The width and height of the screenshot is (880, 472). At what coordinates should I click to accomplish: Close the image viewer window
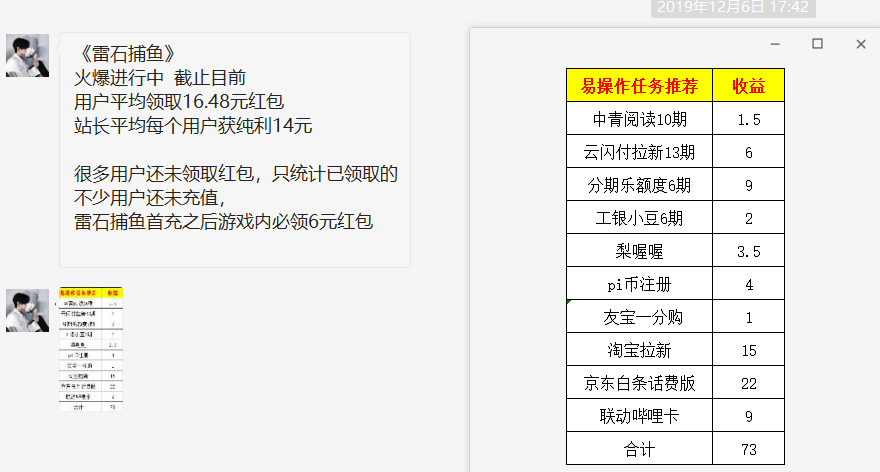[x=861, y=44]
